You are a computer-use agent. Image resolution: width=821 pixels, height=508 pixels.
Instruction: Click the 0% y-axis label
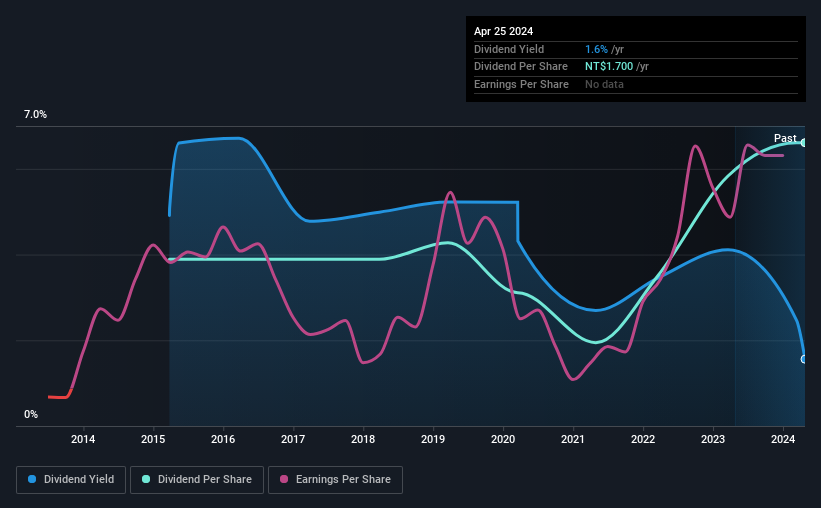[31, 414]
